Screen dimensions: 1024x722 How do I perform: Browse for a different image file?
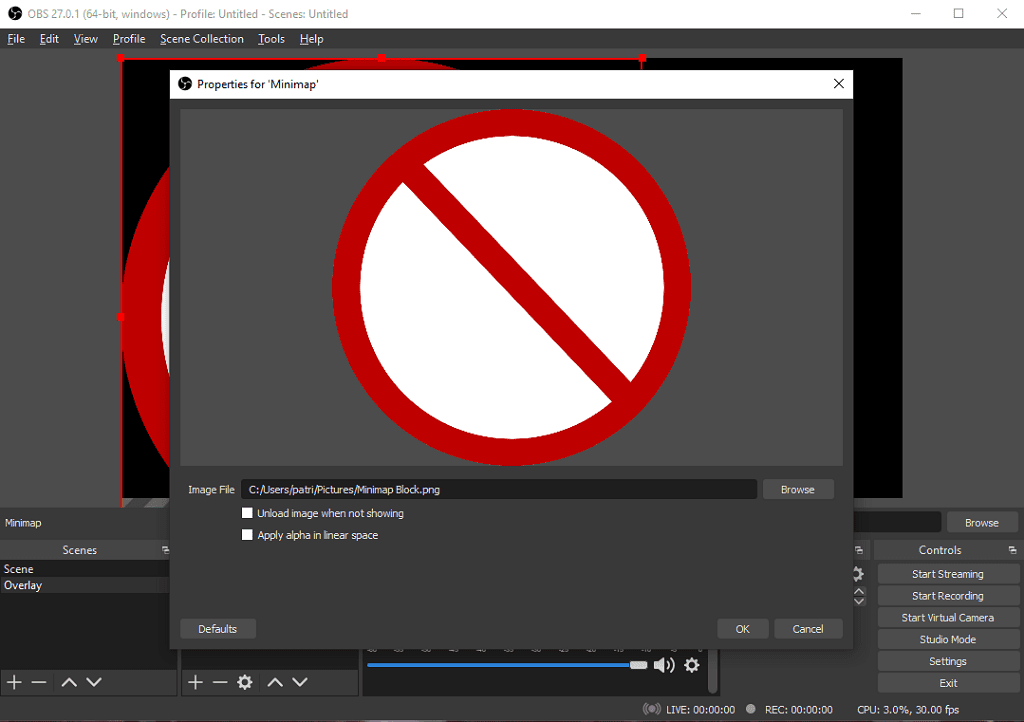(x=797, y=489)
